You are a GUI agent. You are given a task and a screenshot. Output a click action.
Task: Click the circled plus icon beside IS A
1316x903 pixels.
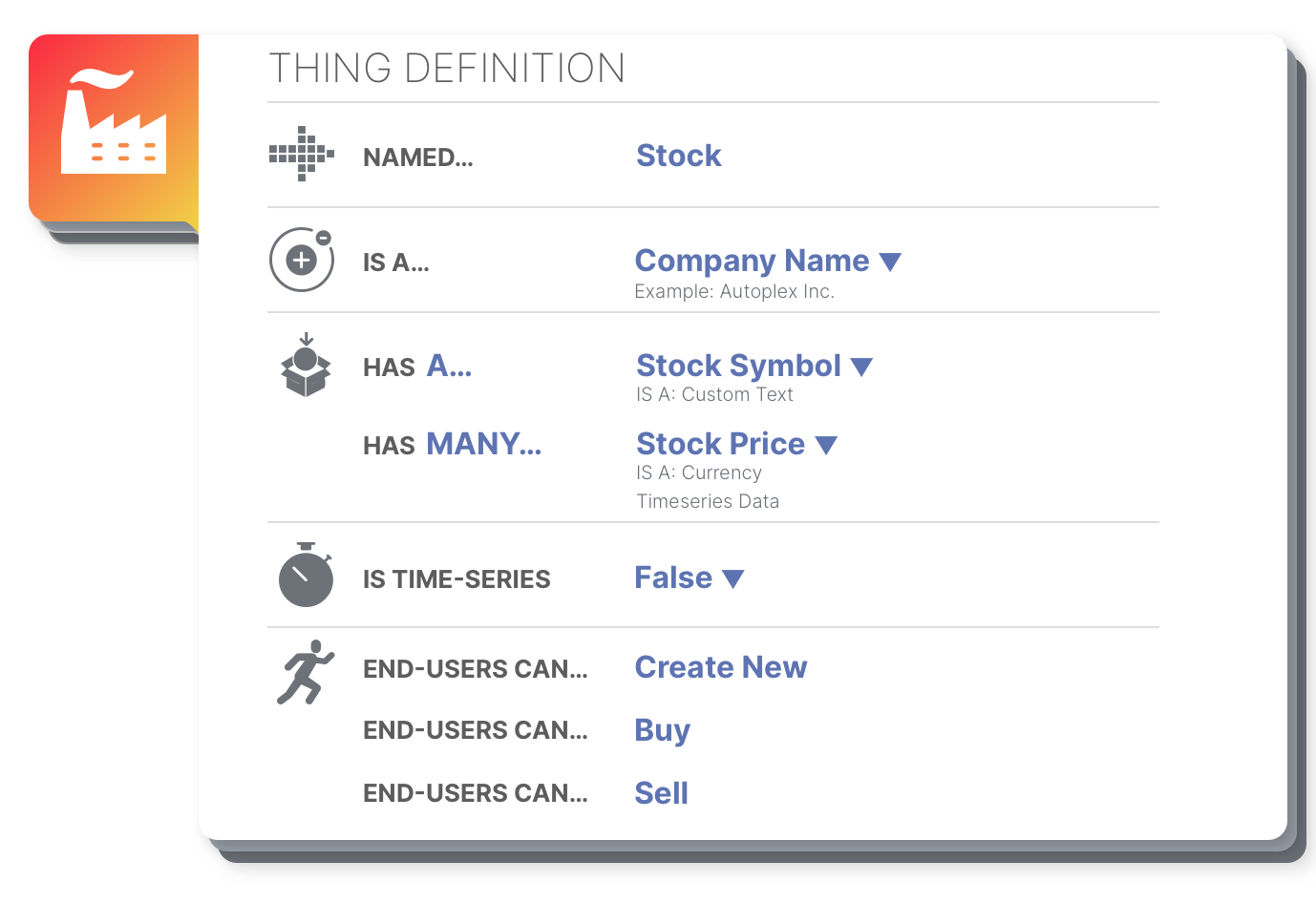pos(302,259)
